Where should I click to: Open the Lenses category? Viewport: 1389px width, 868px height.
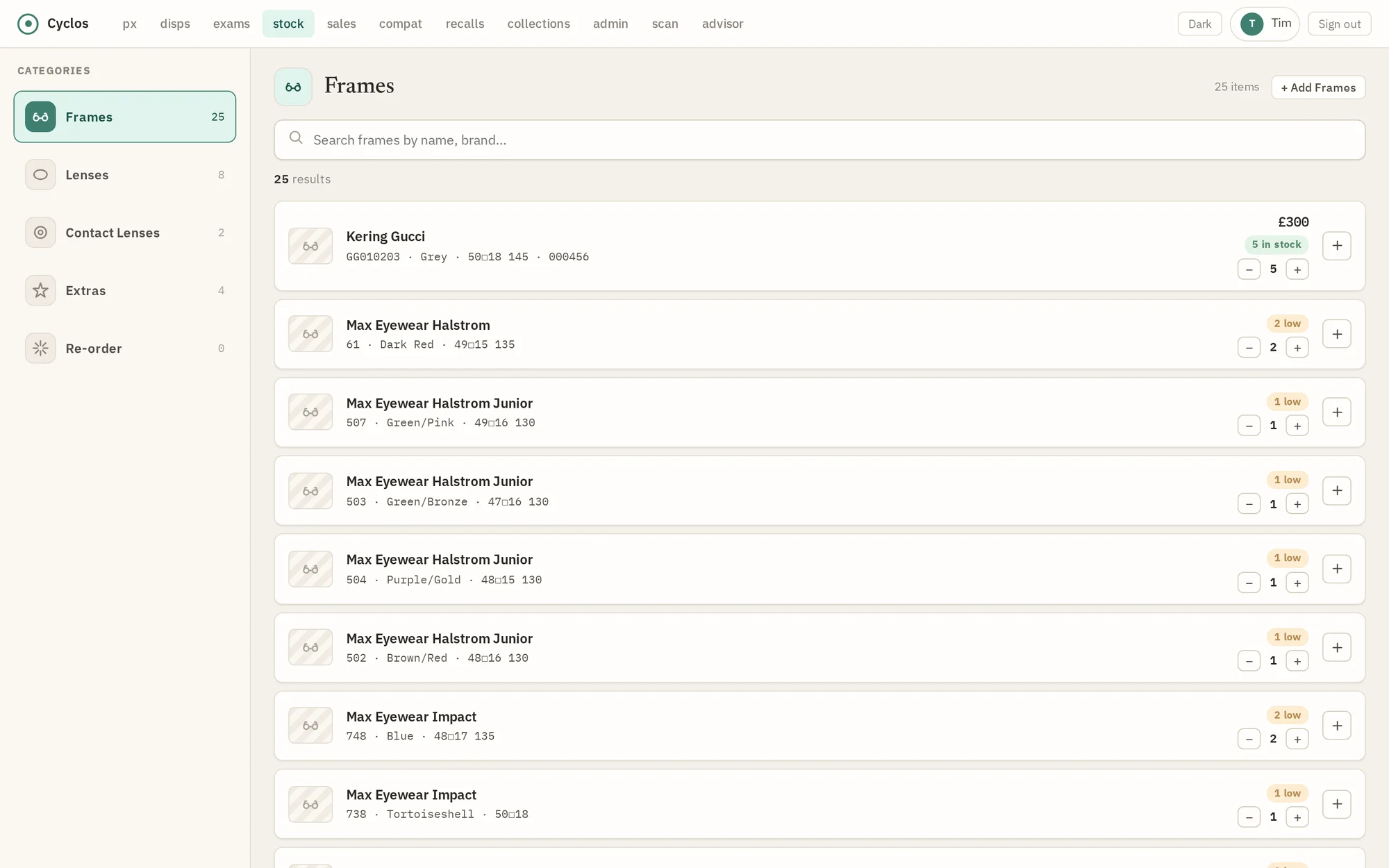pyautogui.click(x=125, y=175)
